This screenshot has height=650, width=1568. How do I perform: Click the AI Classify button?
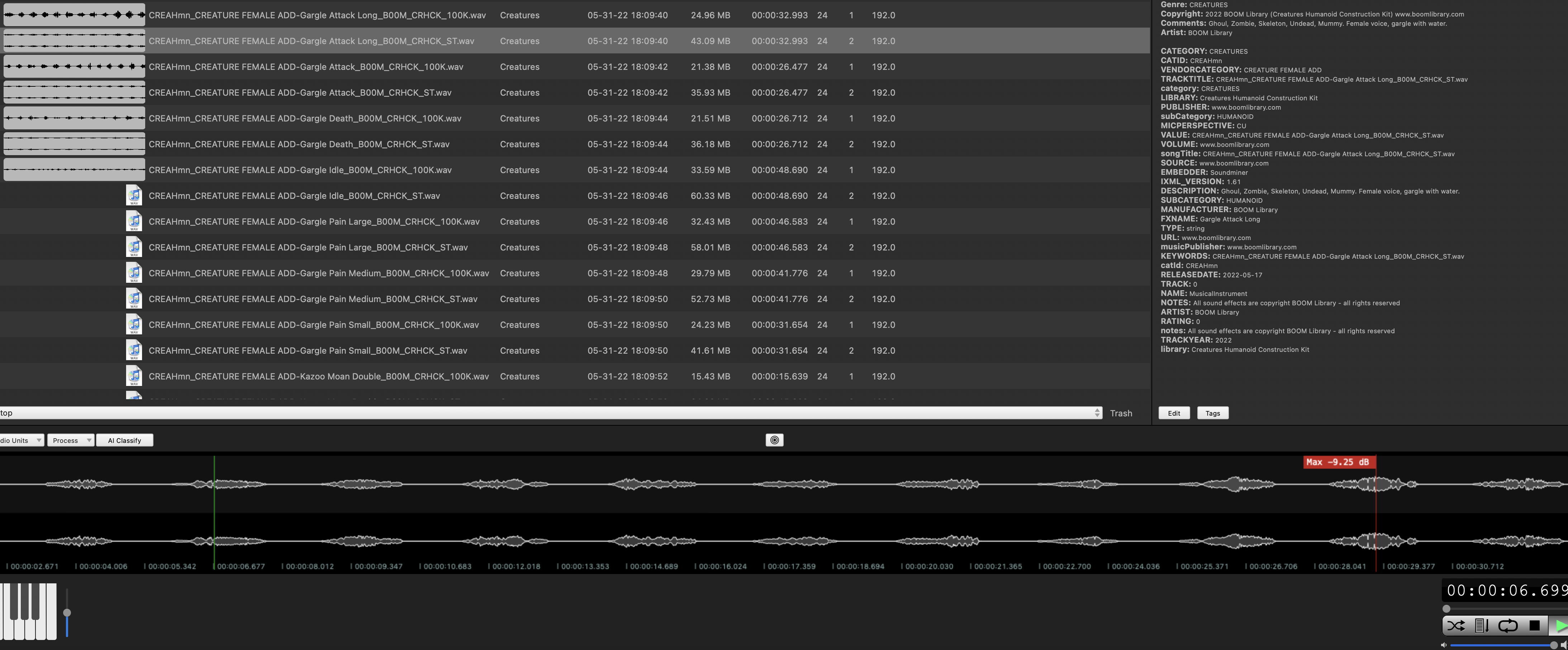click(124, 441)
